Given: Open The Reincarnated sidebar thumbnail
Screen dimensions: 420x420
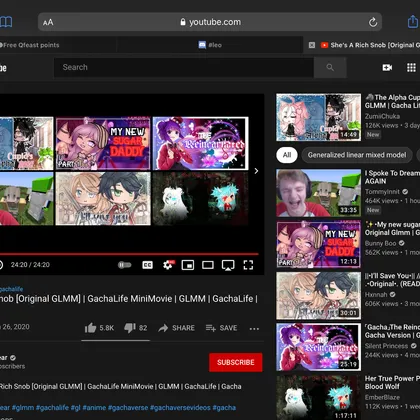Looking at the screenshot, I should 318,347.
